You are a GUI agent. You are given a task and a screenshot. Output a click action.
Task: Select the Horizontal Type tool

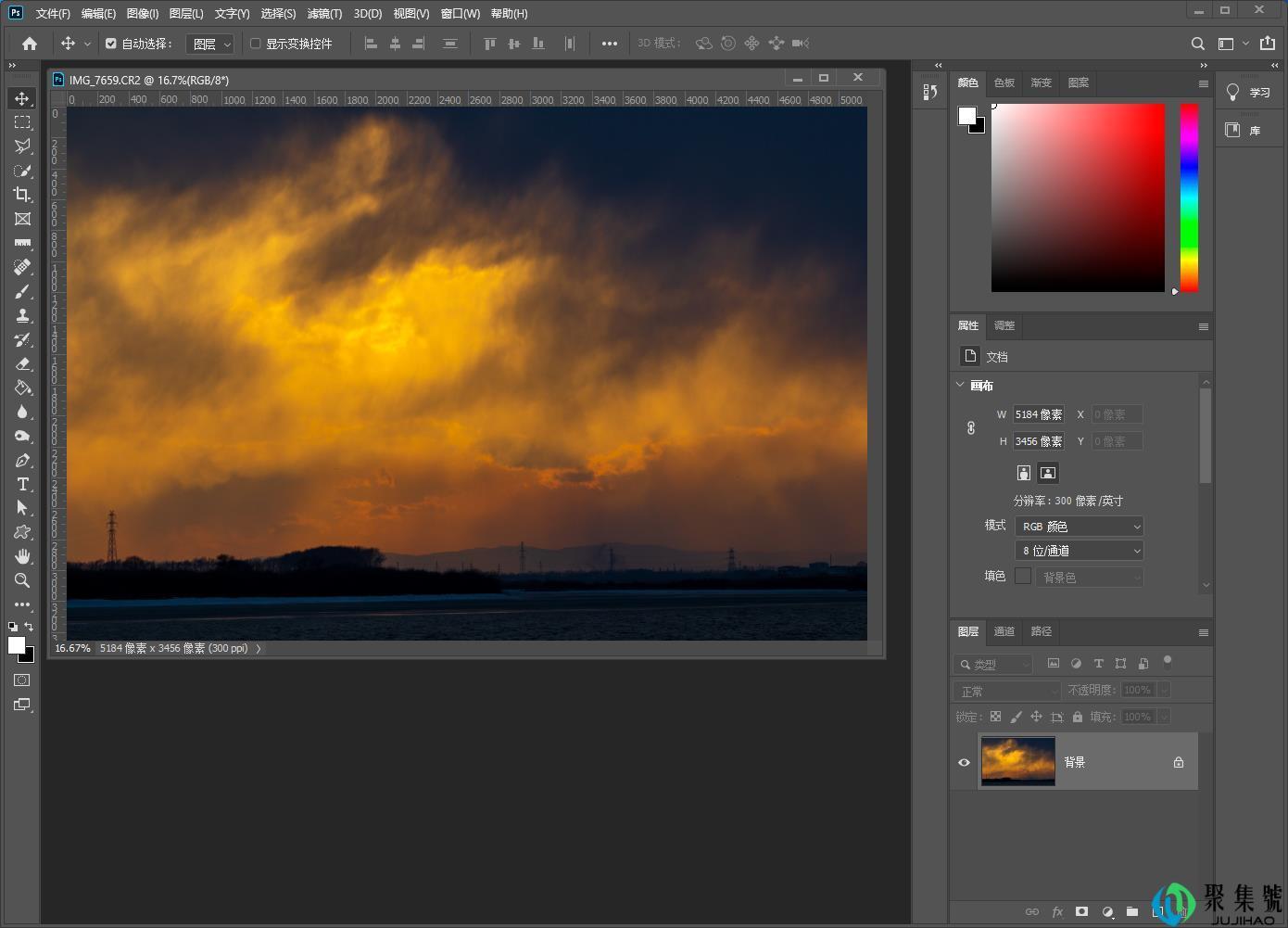pos(22,484)
